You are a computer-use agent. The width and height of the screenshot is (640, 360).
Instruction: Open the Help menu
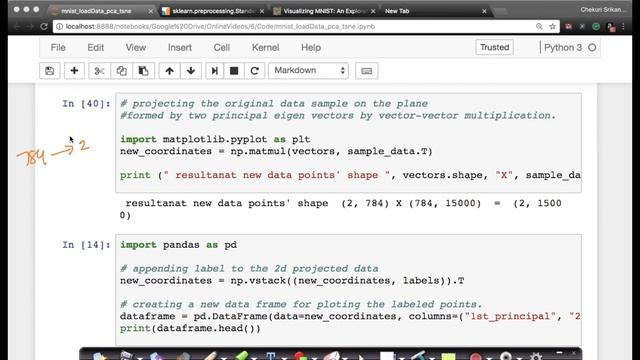311,48
